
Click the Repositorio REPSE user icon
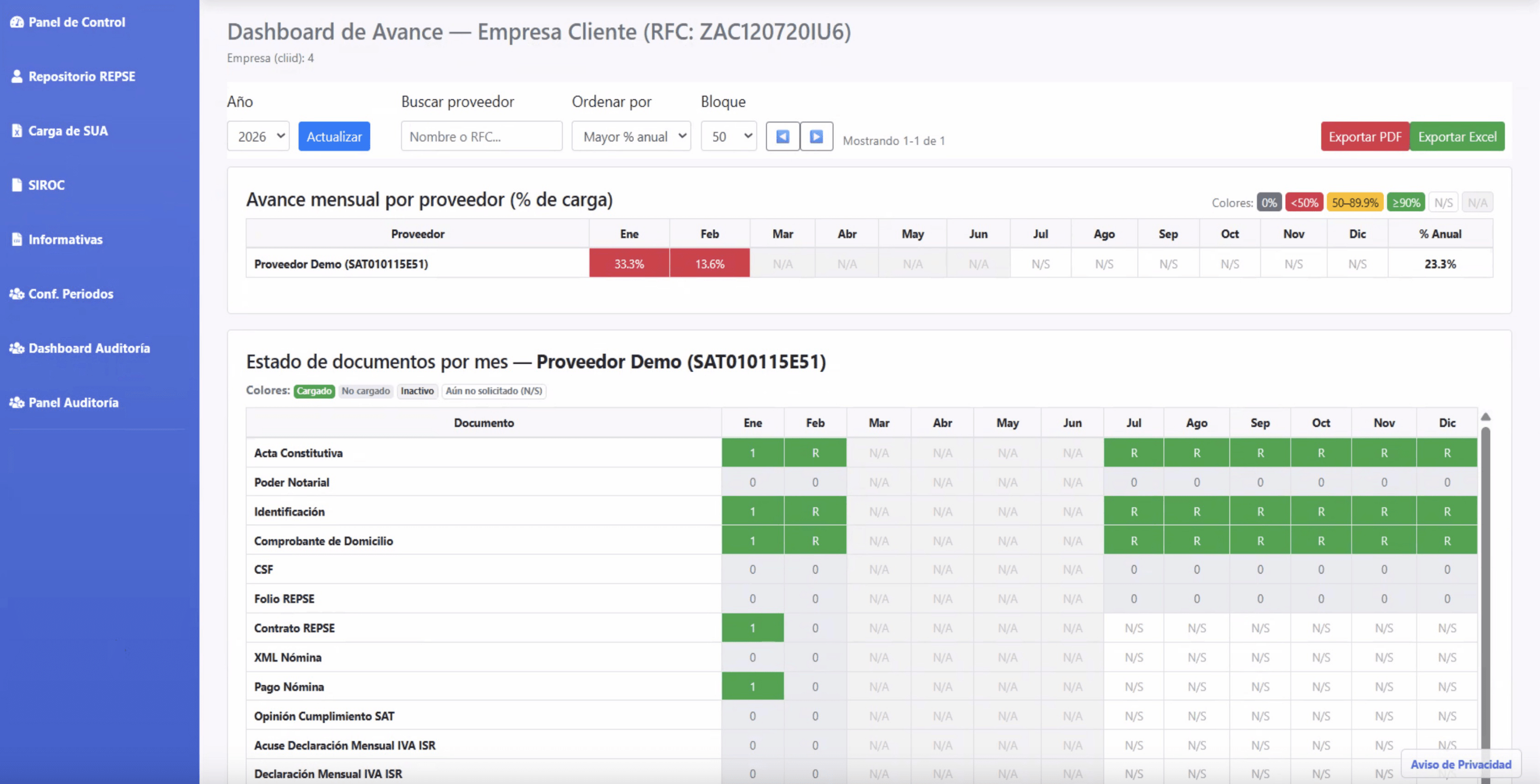pos(16,77)
